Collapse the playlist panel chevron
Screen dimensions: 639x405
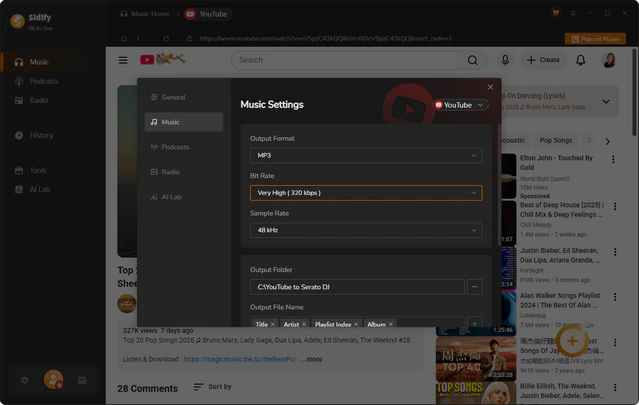pos(606,101)
